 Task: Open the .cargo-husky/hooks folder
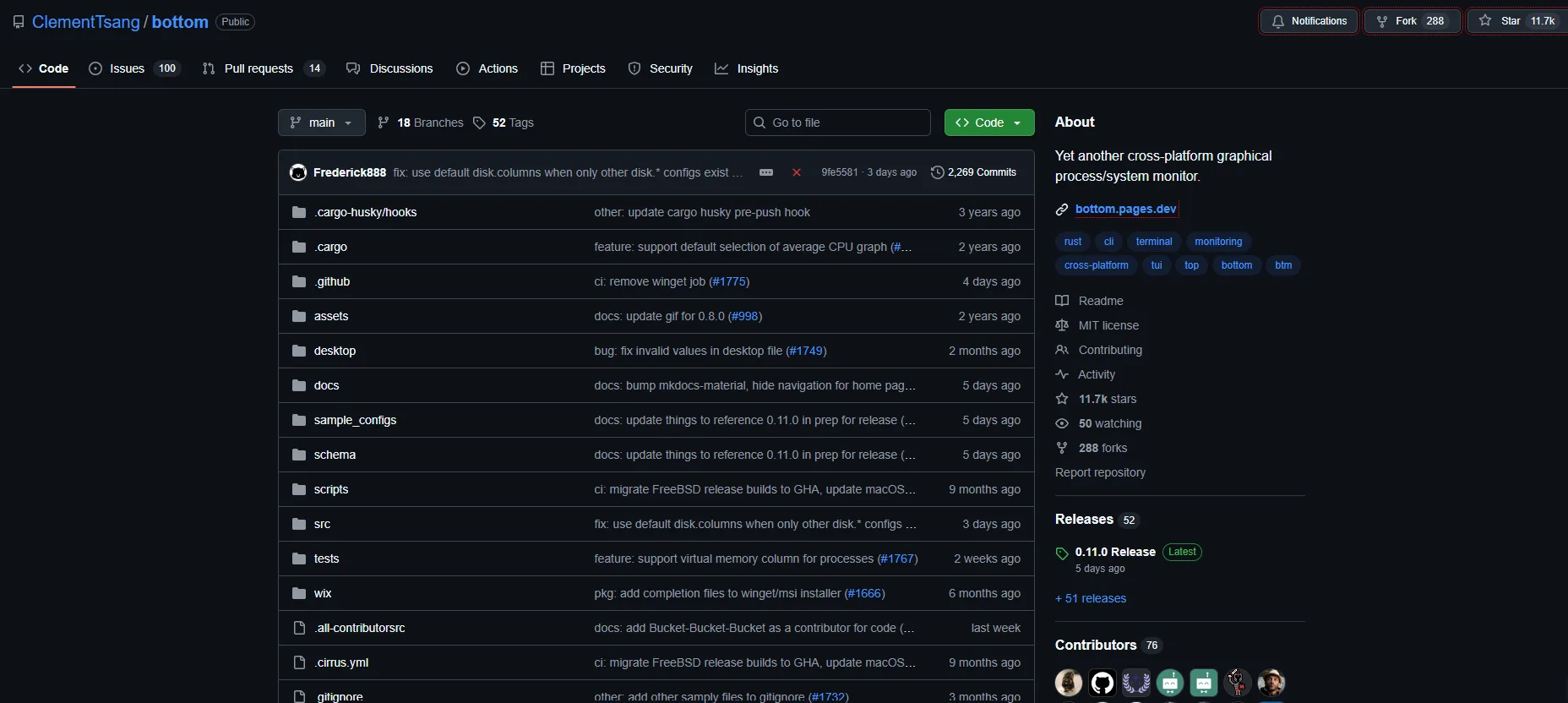tap(366, 212)
